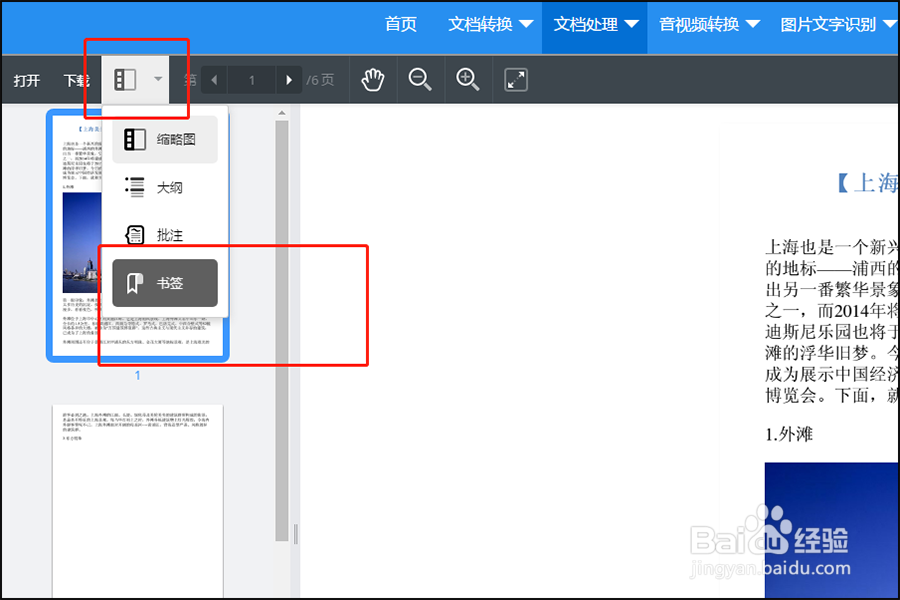The image size is (900, 600).
Task: Go to next page arrow
Action: (x=289, y=80)
